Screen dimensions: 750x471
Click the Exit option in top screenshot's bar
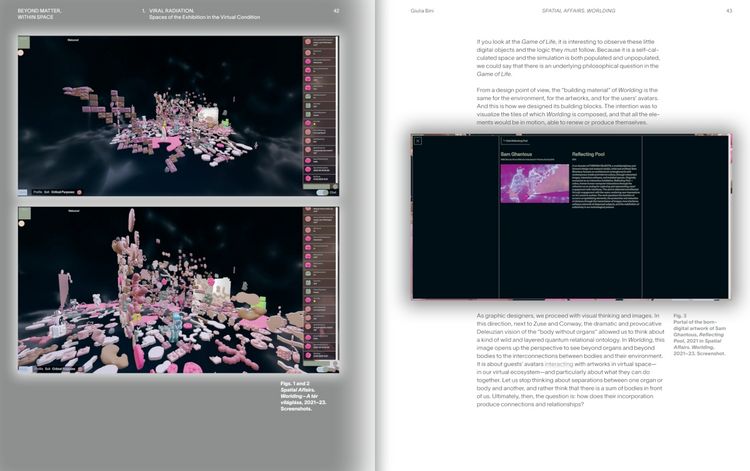[x=47, y=192]
